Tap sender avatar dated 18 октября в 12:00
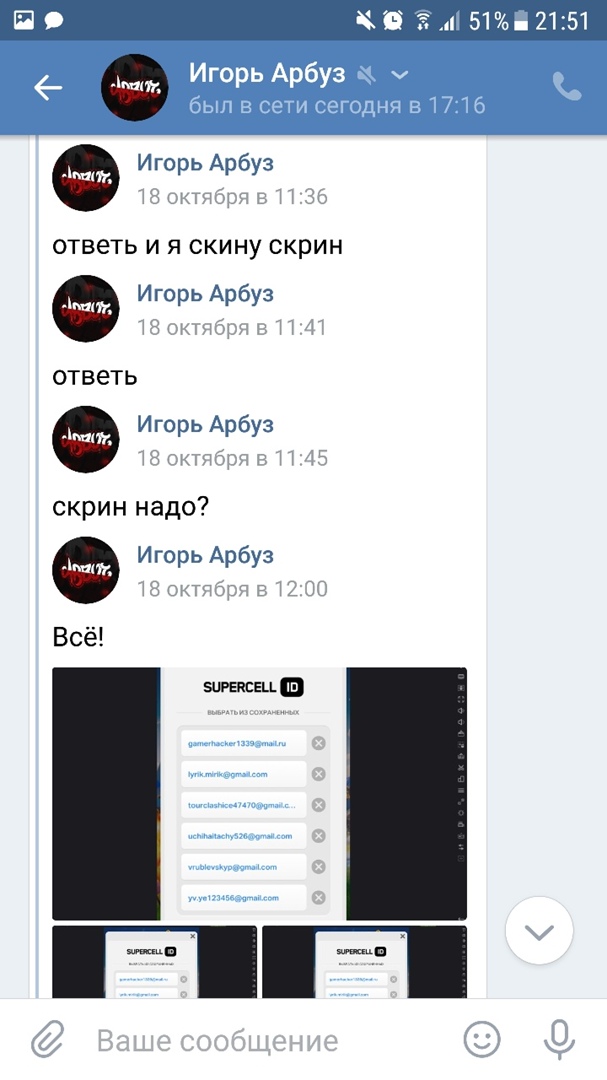Image resolution: width=607 pixels, height=1080 pixels. 85,570
